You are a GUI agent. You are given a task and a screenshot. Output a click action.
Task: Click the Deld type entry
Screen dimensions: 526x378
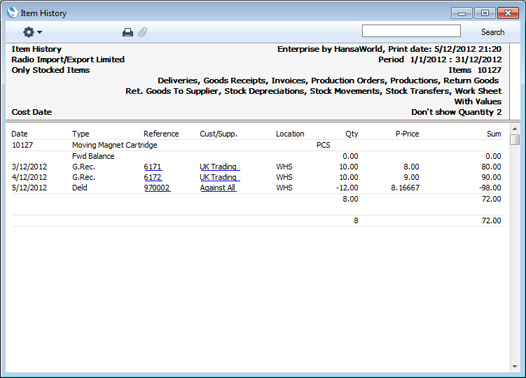point(80,188)
